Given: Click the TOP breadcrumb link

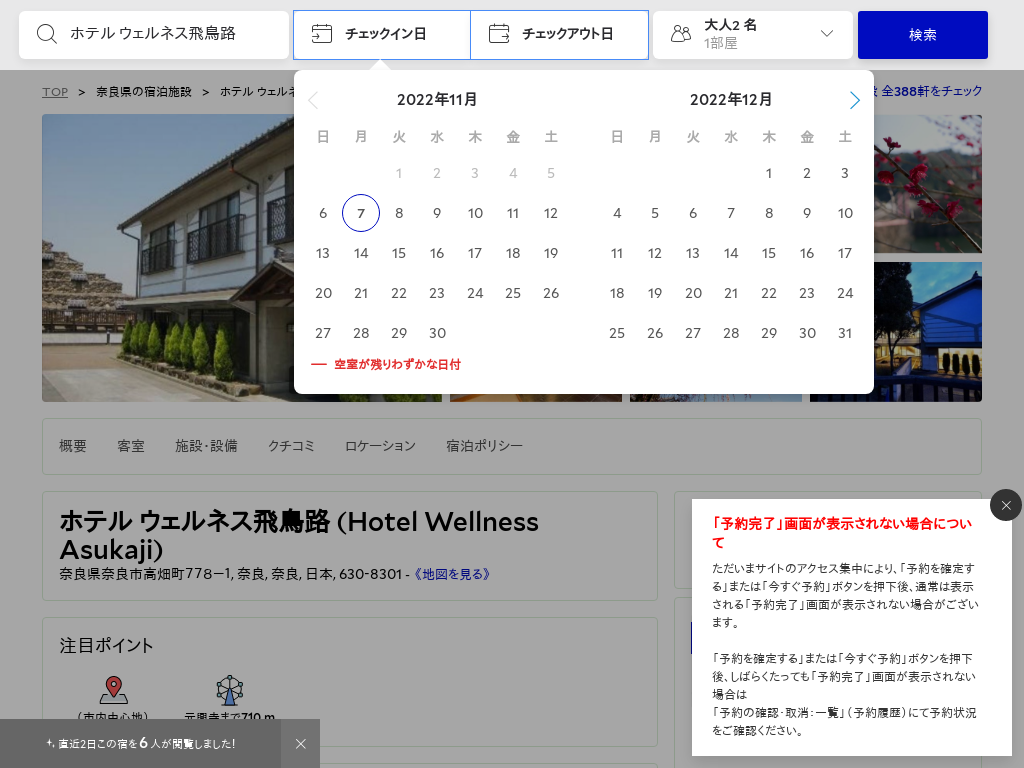Looking at the screenshot, I should pyautogui.click(x=55, y=92).
